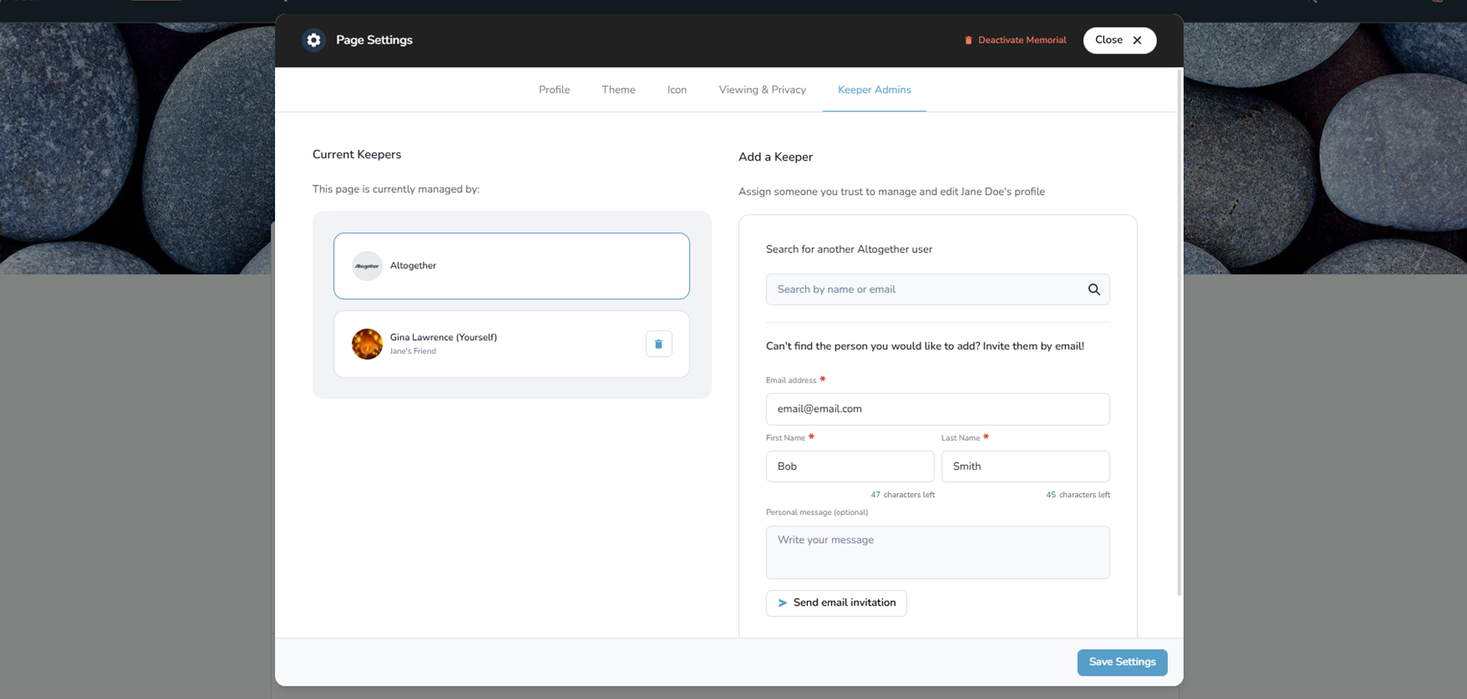This screenshot has height=699, width=1467.
Task: Select the First Name field containing Bob
Action: pyautogui.click(x=849, y=466)
